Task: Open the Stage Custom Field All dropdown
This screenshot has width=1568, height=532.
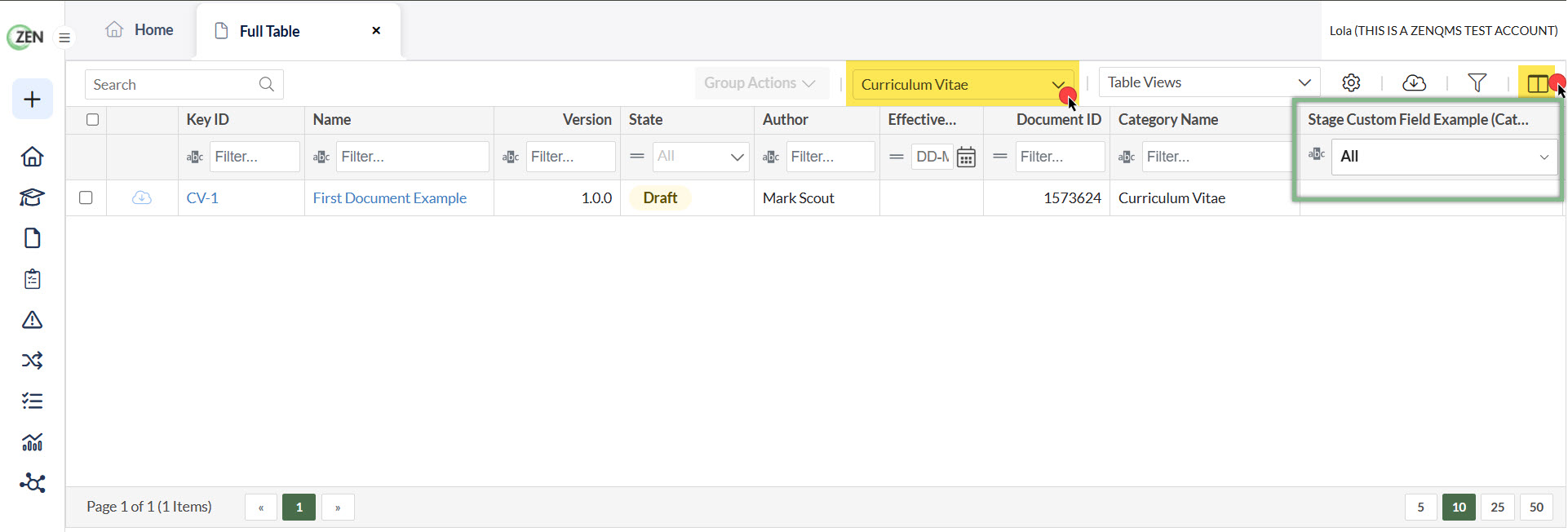Action: pyautogui.click(x=1444, y=157)
